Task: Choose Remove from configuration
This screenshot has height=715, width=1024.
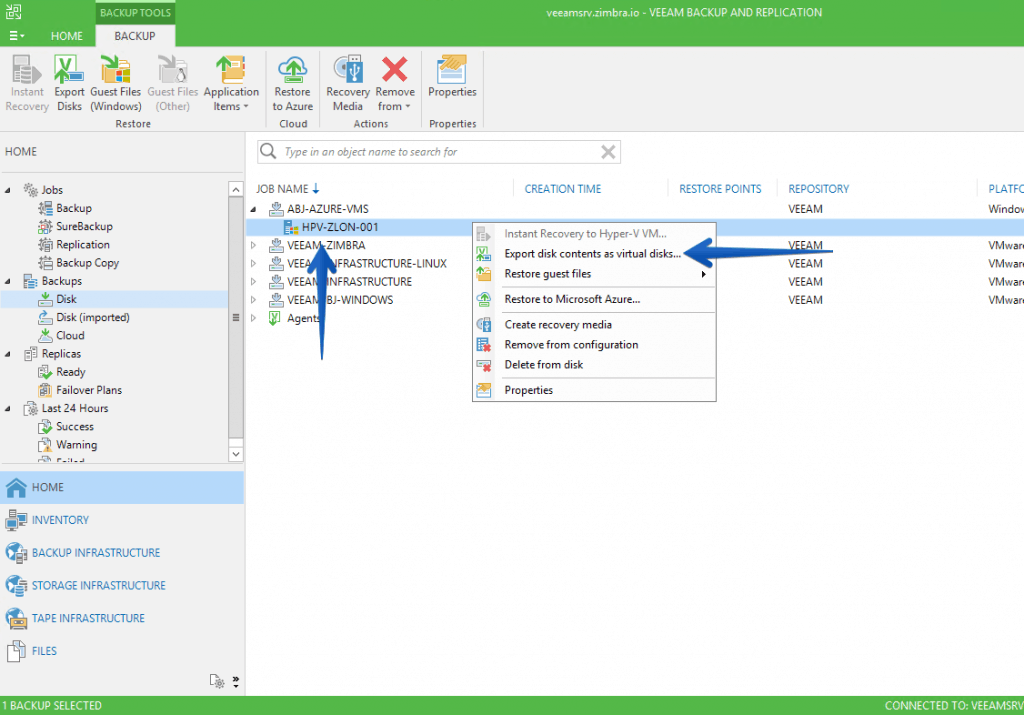Action: click(x=571, y=345)
